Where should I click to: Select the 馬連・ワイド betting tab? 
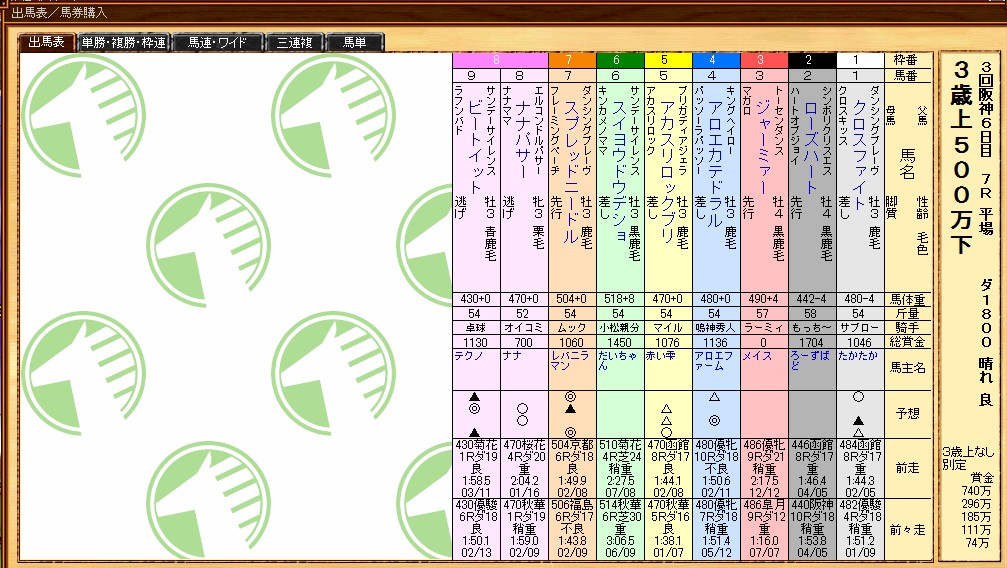(x=217, y=42)
